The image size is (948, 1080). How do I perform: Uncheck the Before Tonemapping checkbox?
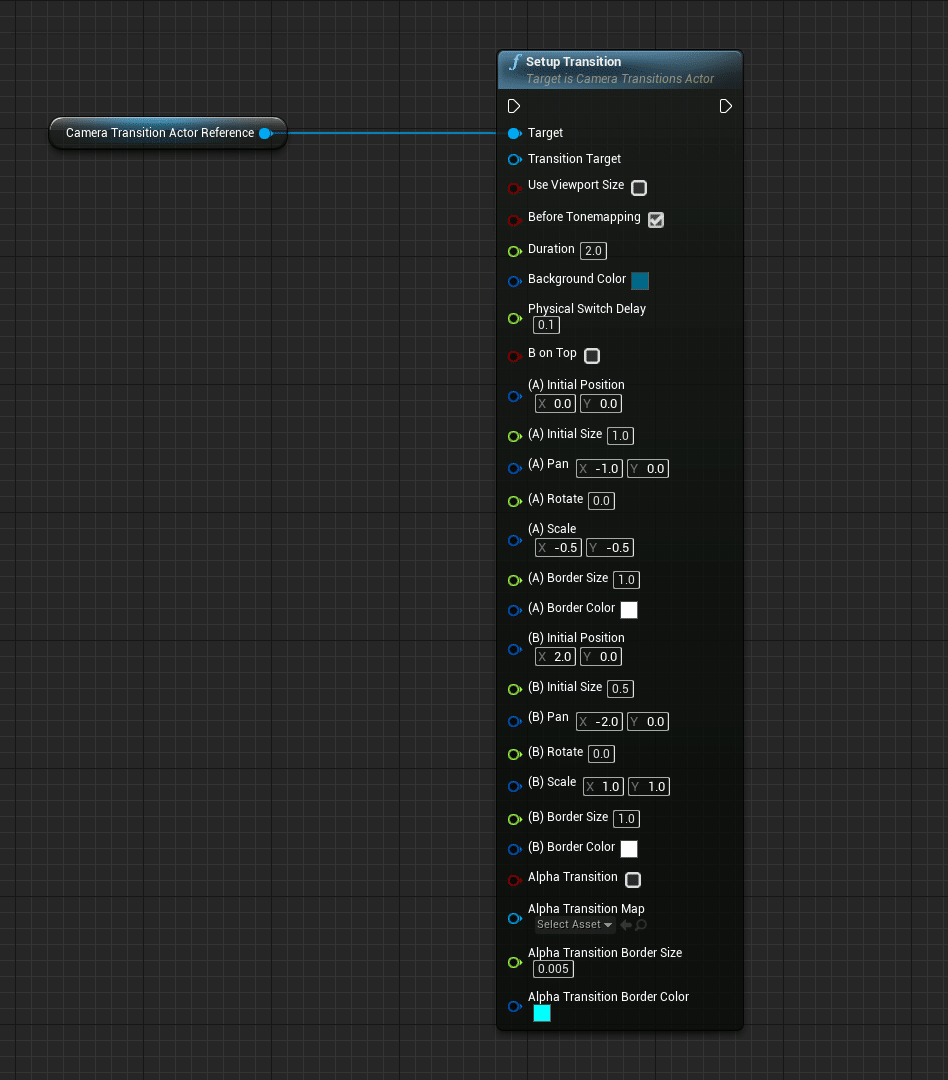pos(656,220)
